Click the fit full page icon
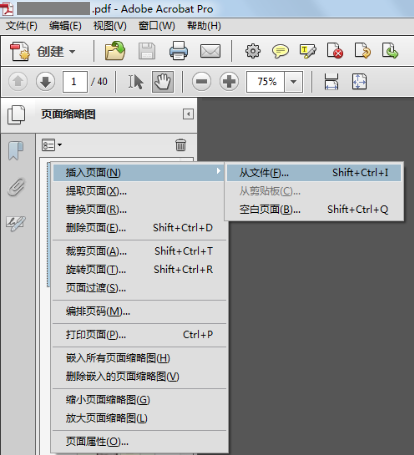The image size is (414, 455). pyautogui.click(x=359, y=81)
